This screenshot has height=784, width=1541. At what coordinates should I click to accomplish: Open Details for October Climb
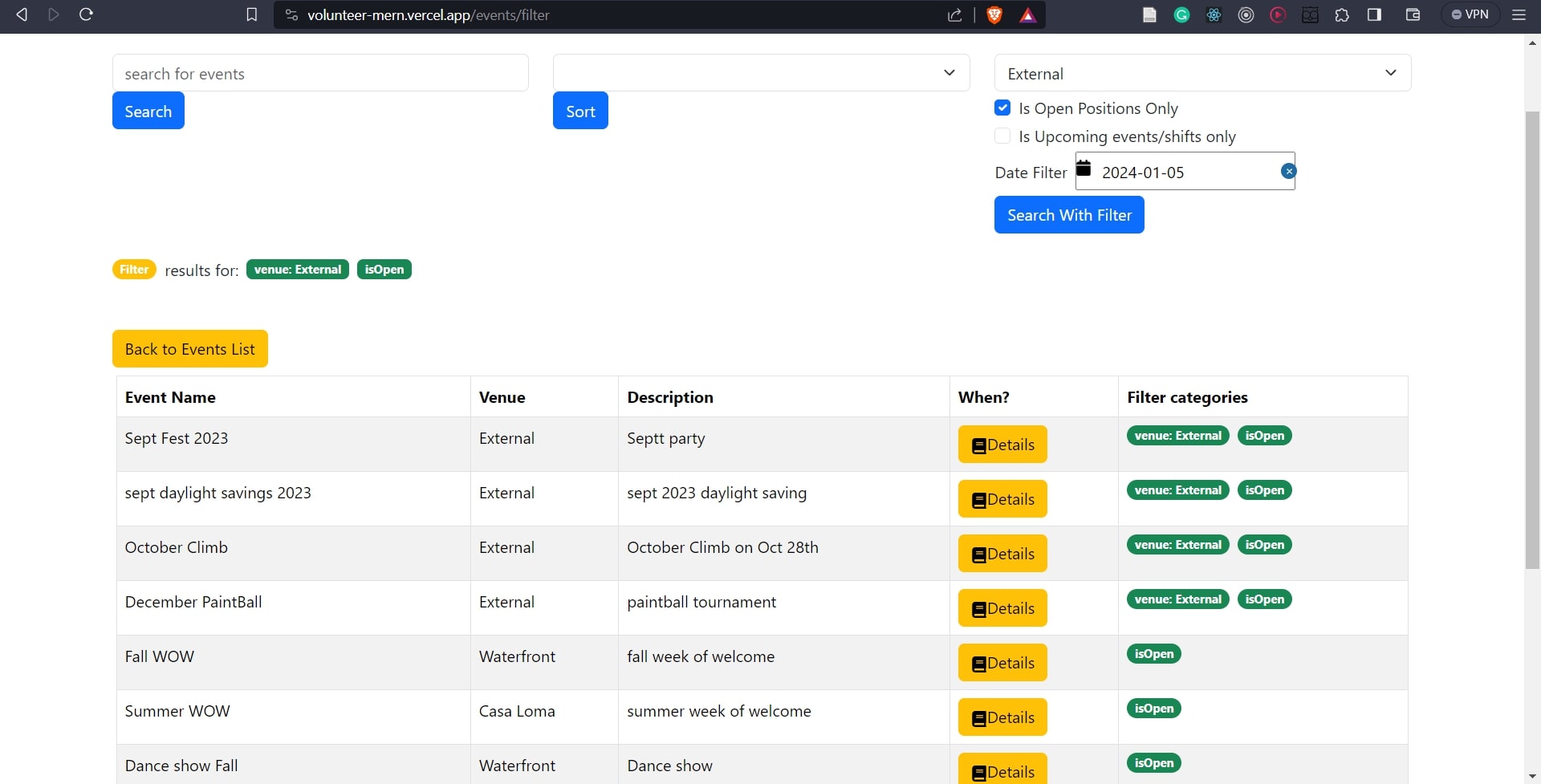pyautogui.click(x=1002, y=554)
